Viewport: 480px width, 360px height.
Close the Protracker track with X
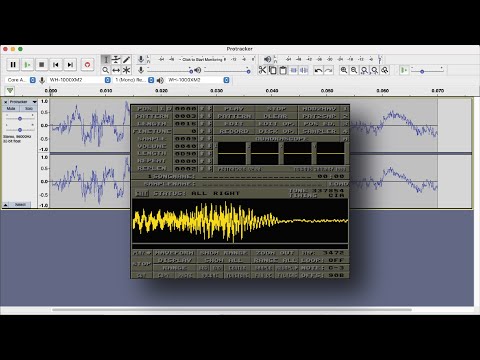pos(6,102)
